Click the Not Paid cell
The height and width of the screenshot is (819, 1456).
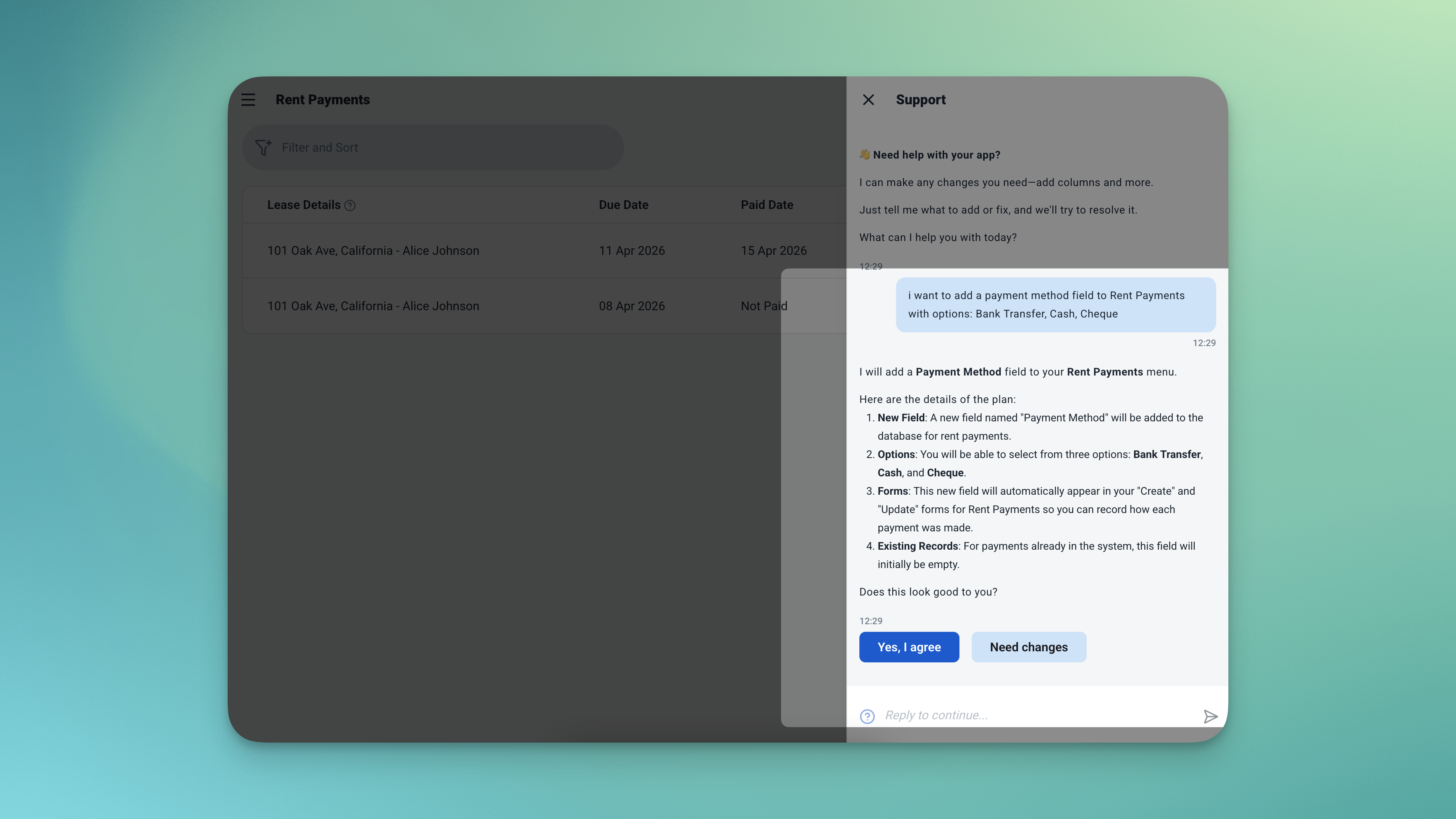764,306
